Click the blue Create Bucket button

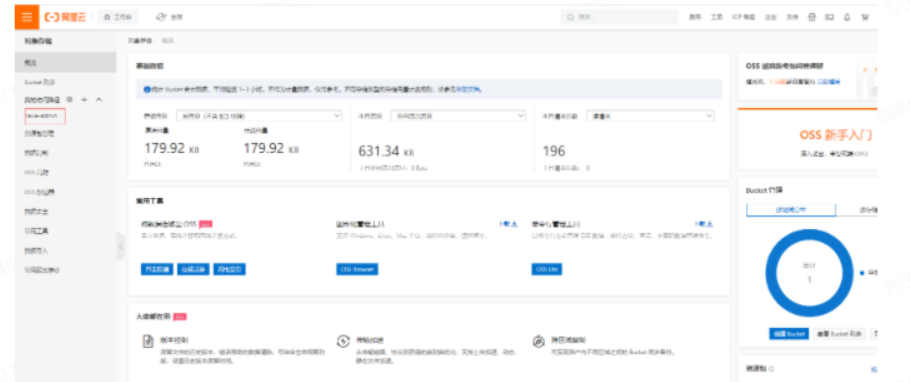click(789, 334)
